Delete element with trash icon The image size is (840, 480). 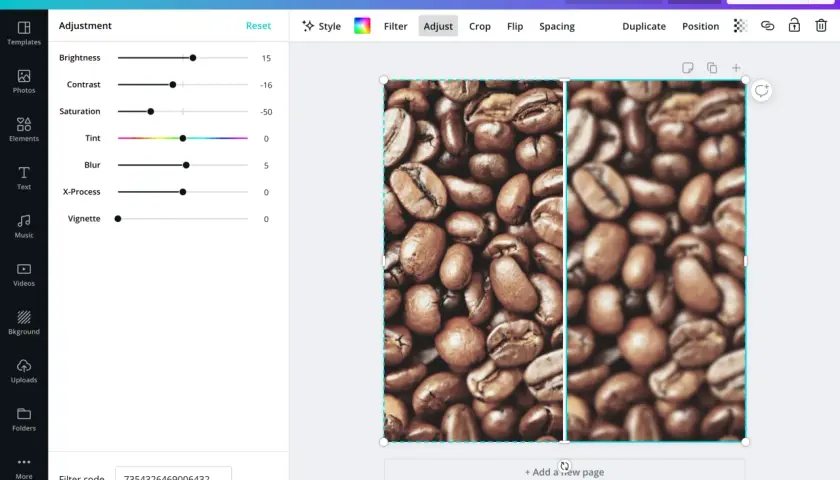click(821, 25)
